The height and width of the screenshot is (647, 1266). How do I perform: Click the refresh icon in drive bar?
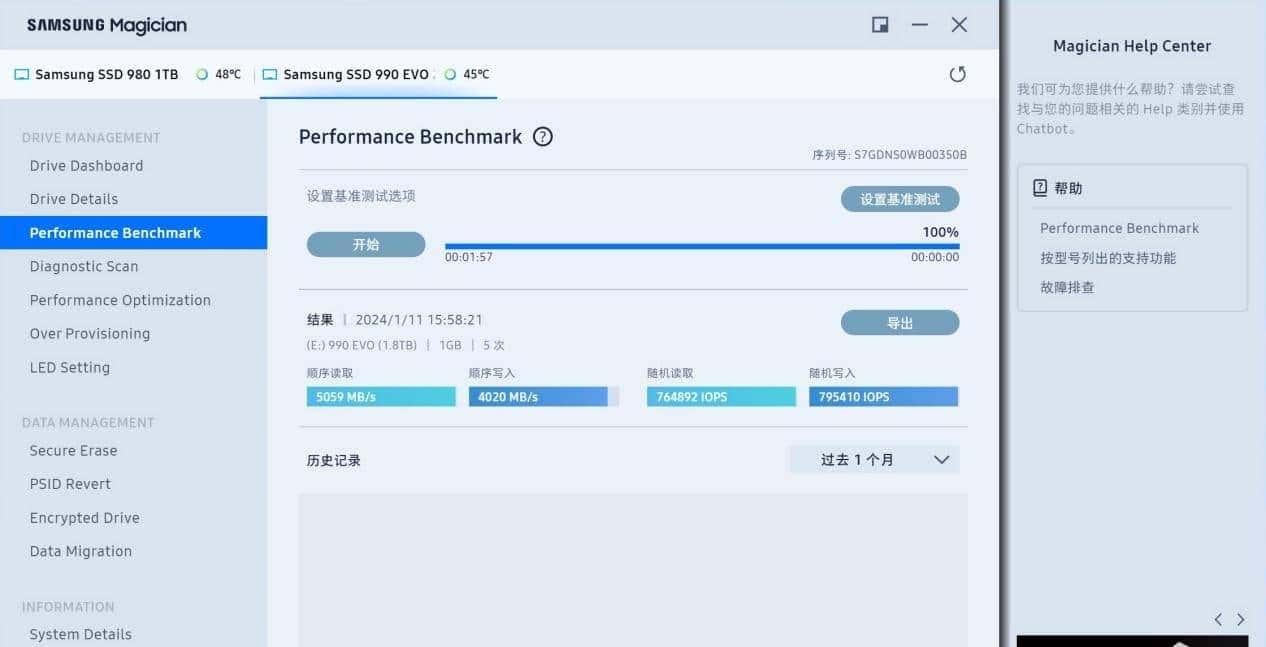click(x=957, y=74)
